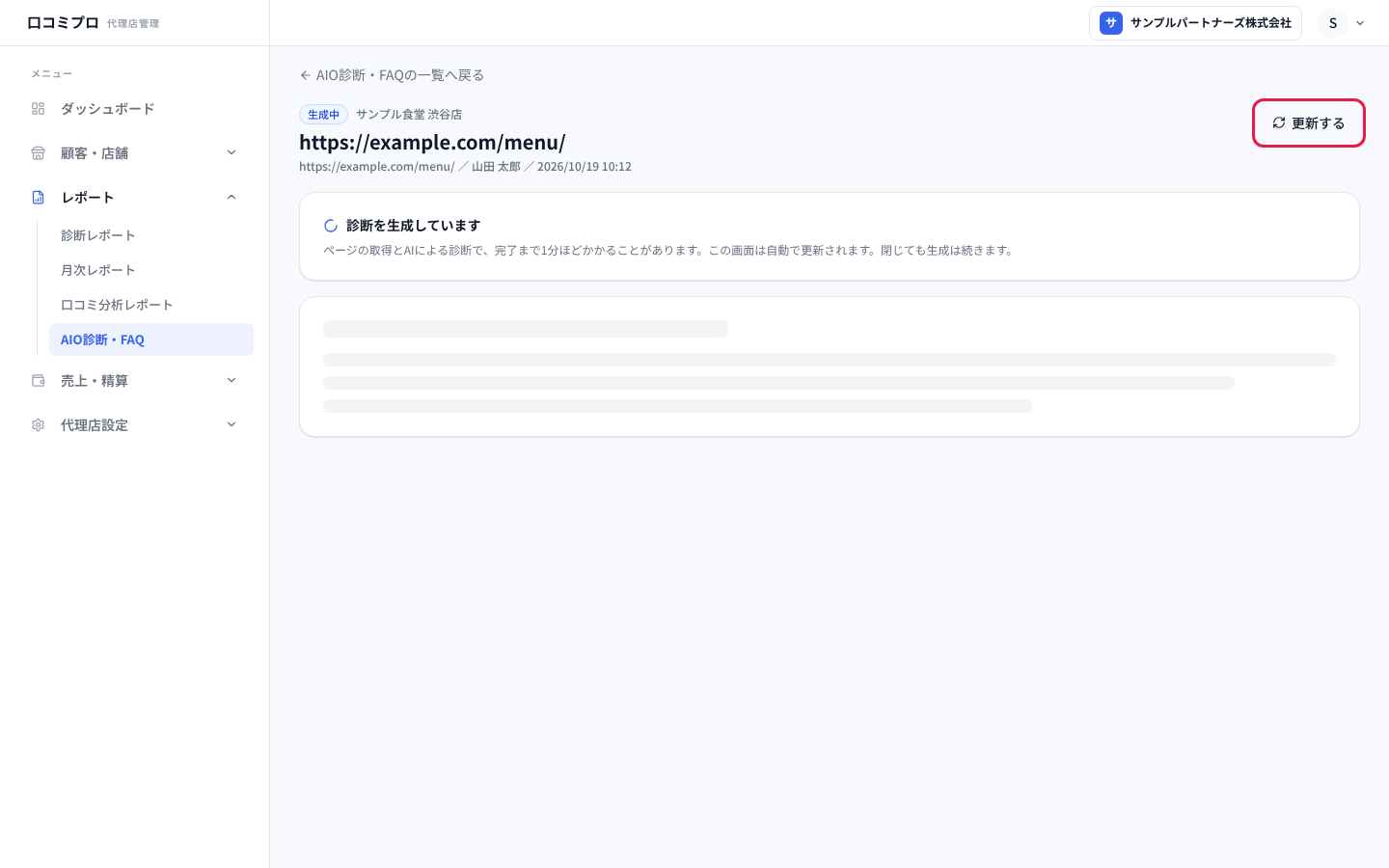Click the 代理店管理 label beside the logo

[x=133, y=24]
